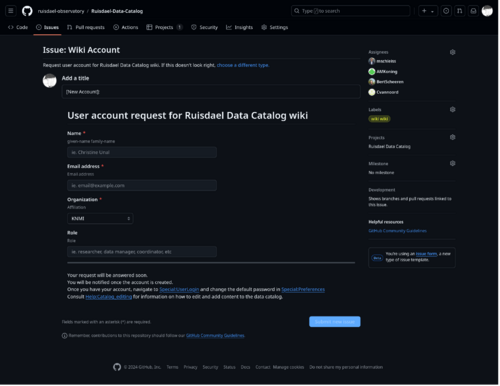The width and height of the screenshot is (500, 386).
Task: Go to ruisdael-observatory organization link
Action: click(61, 11)
